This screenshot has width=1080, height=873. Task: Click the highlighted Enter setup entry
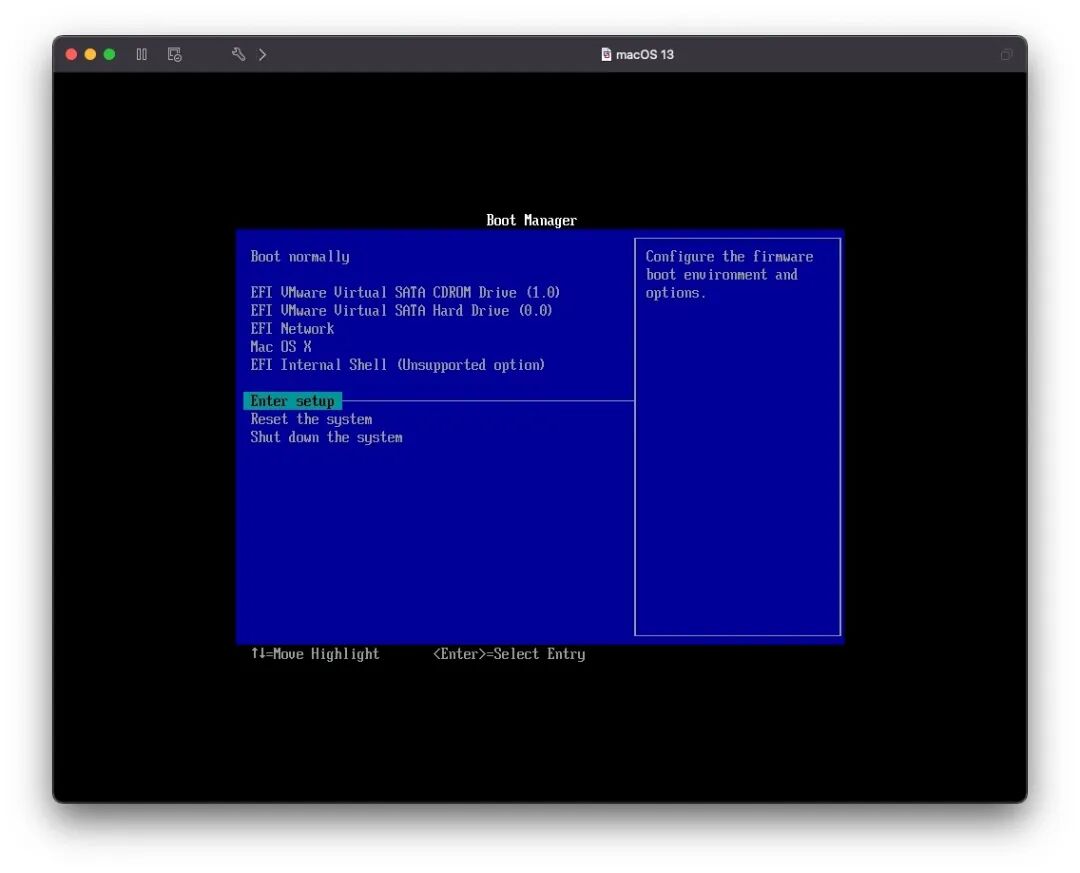click(293, 401)
